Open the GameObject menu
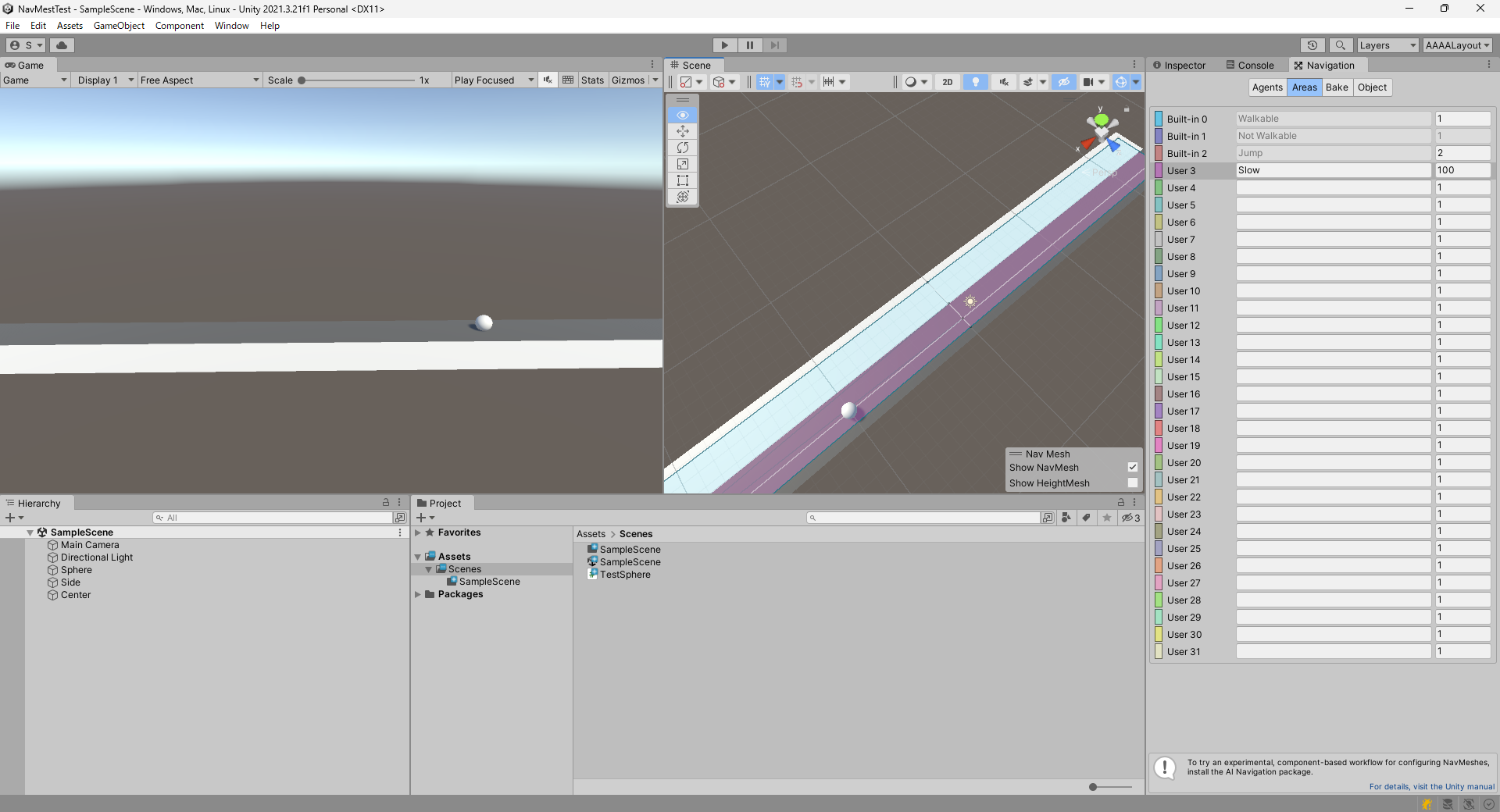This screenshot has height=812, width=1500. (119, 26)
